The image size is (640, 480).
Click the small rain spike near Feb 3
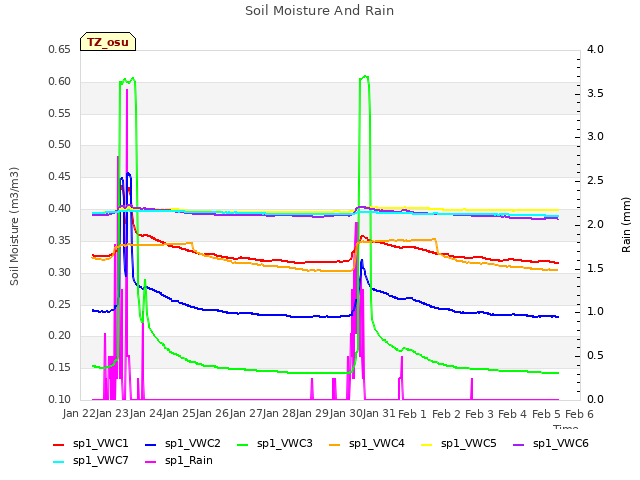tap(472, 389)
